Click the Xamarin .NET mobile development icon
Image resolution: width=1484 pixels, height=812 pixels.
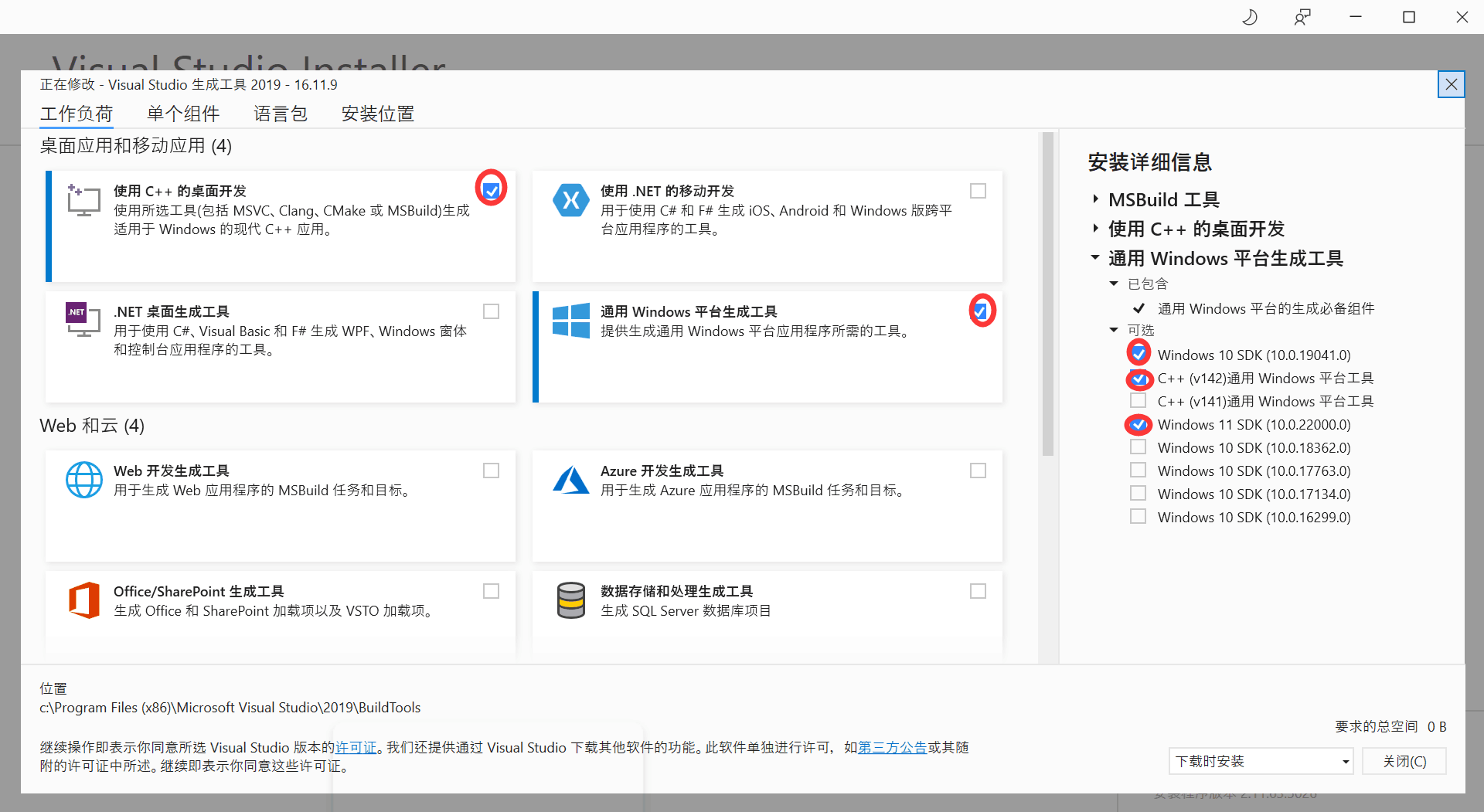(571, 201)
